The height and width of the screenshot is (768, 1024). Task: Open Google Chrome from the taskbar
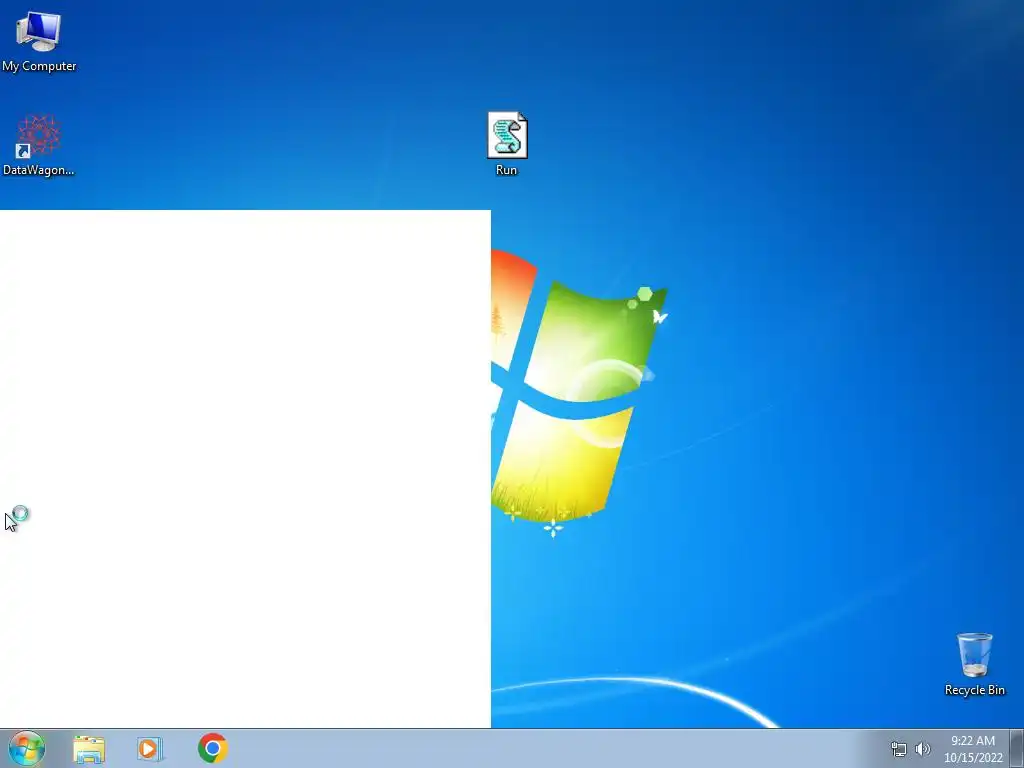(x=212, y=748)
